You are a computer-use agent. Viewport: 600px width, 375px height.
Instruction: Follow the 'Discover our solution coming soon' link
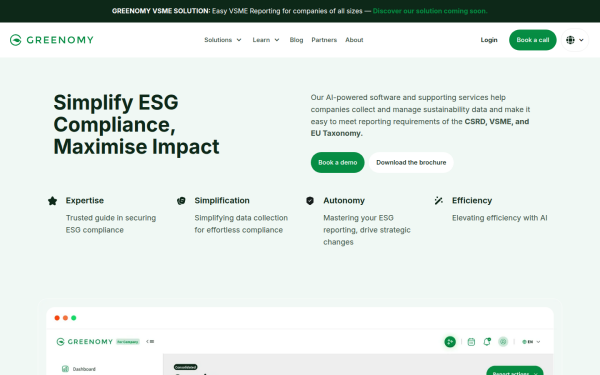pos(430,11)
